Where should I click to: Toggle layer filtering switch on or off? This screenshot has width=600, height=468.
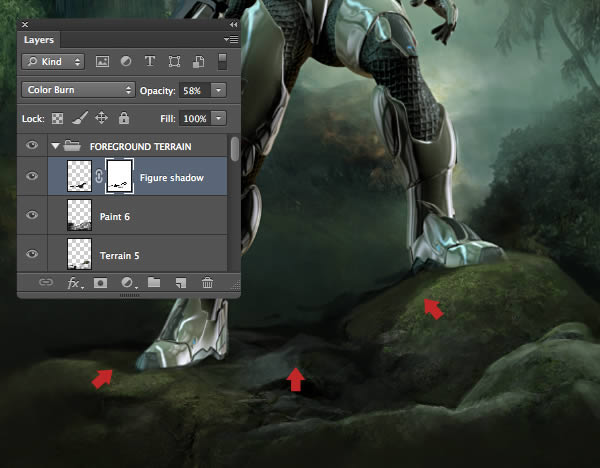click(x=222, y=62)
